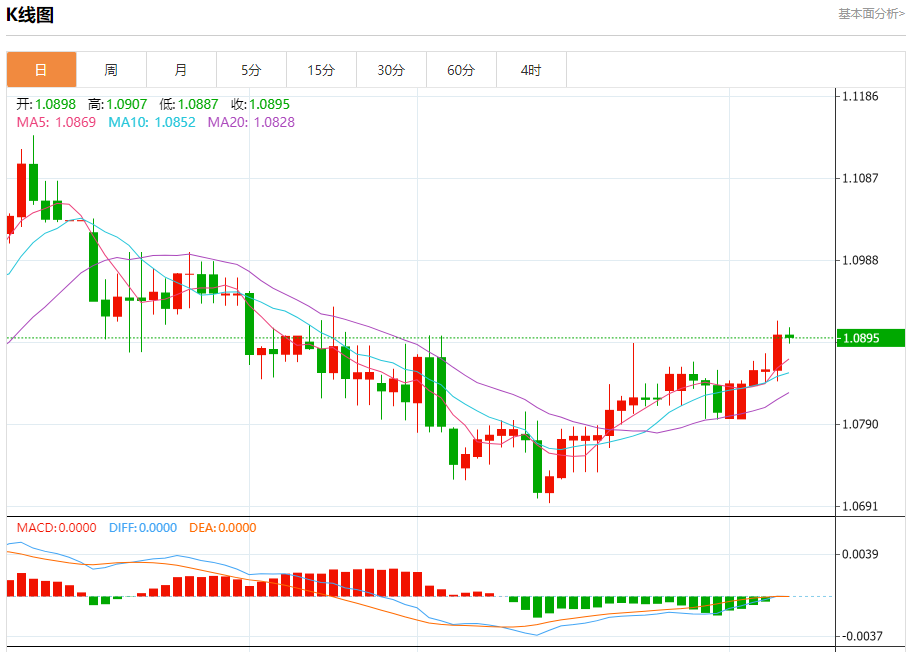This screenshot has width=913, height=652.
Task: Select the 日 daily chart tab
Action: [41, 70]
